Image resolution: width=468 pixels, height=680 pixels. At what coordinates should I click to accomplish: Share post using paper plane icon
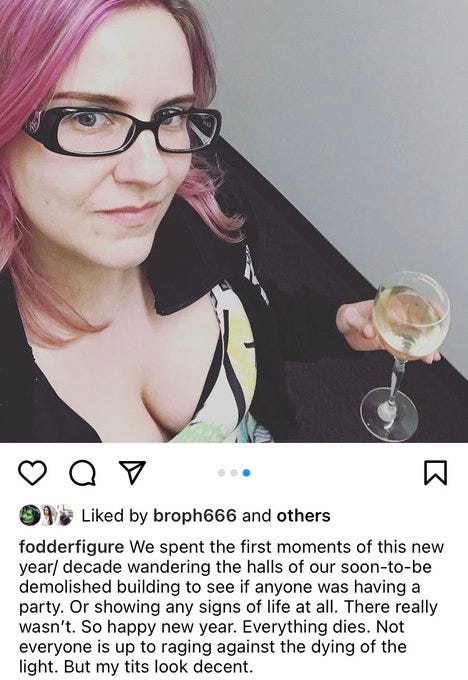tap(132, 472)
